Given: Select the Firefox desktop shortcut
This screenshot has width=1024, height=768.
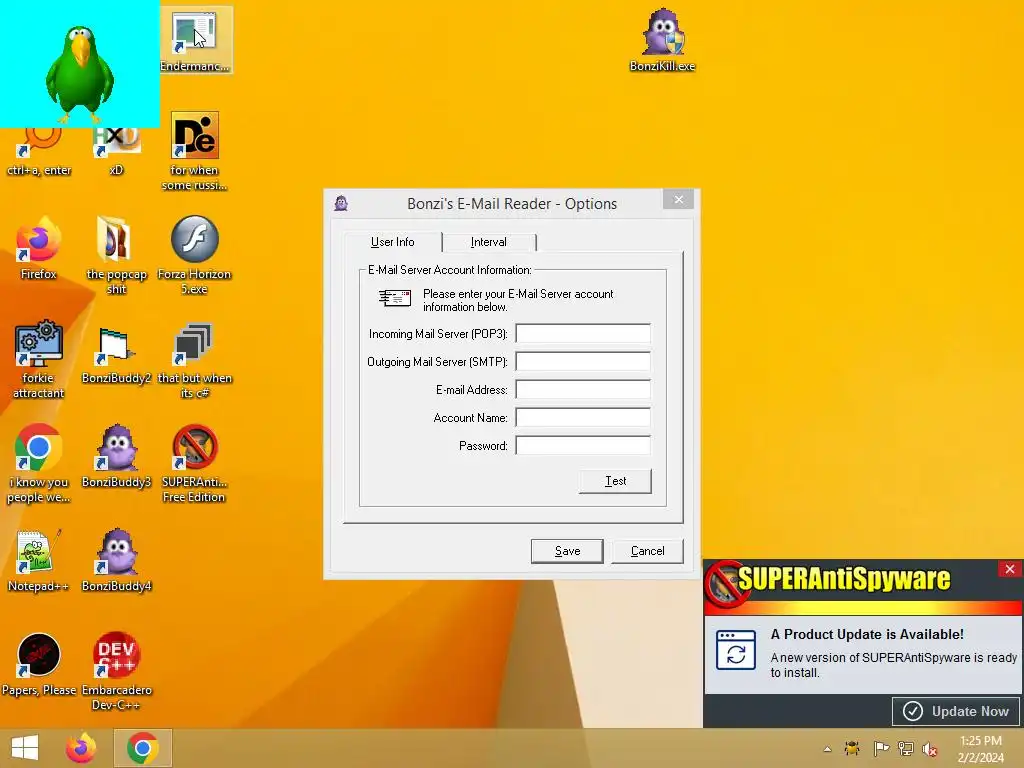Looking at the screenshot, I should (39, 249).
